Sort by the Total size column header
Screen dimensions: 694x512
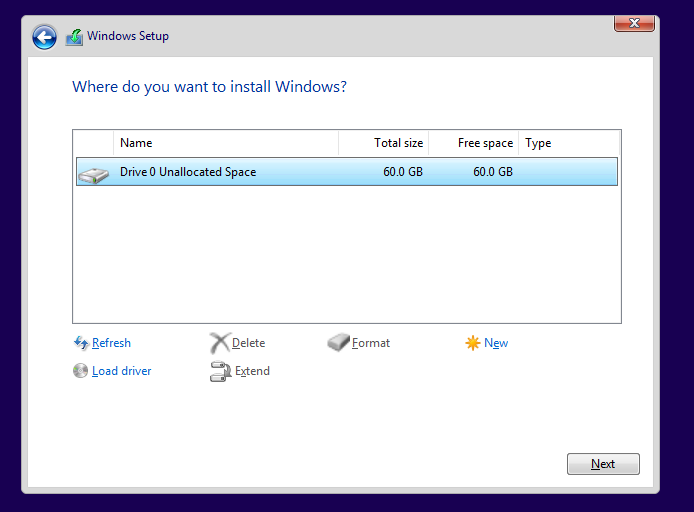coord(384,143)
